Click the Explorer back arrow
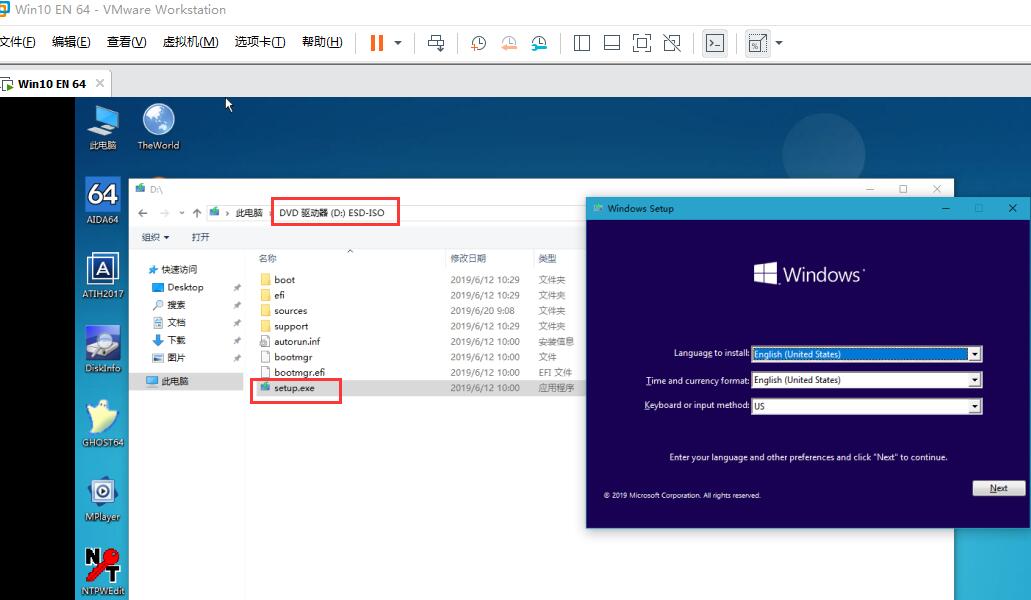The image size is (1031, 600). (143, 213)
